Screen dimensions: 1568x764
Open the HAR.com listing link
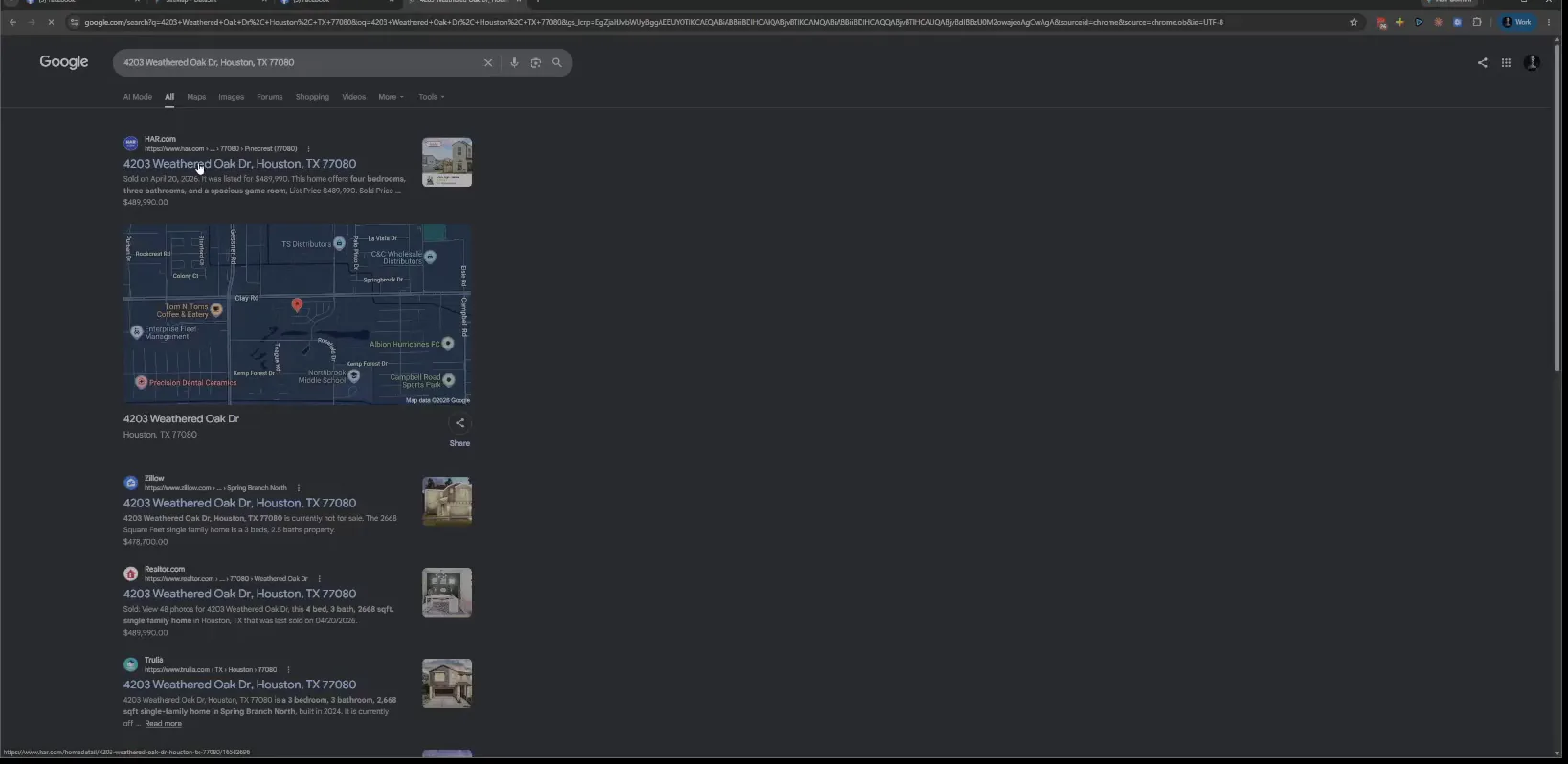239,164
